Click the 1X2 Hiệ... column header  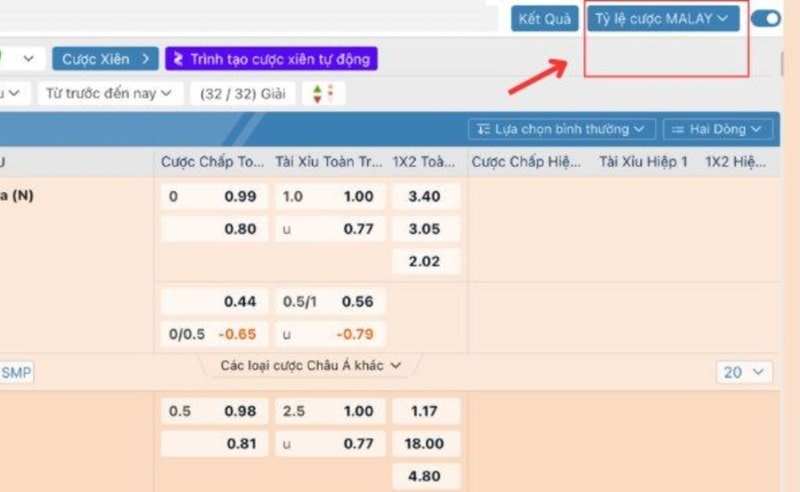(x=735, y=162)
